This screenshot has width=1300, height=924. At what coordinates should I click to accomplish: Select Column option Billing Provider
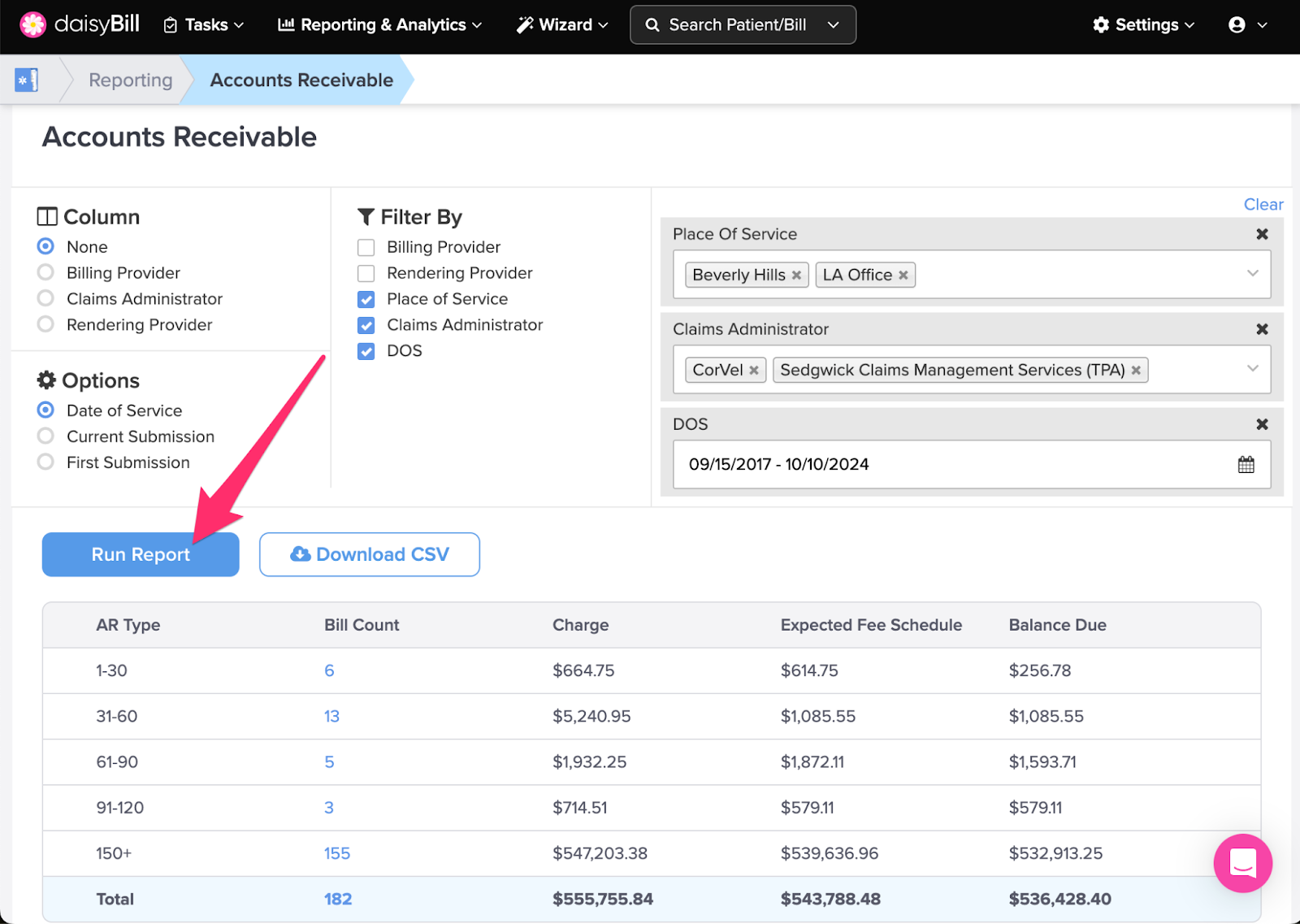point(45,272)
